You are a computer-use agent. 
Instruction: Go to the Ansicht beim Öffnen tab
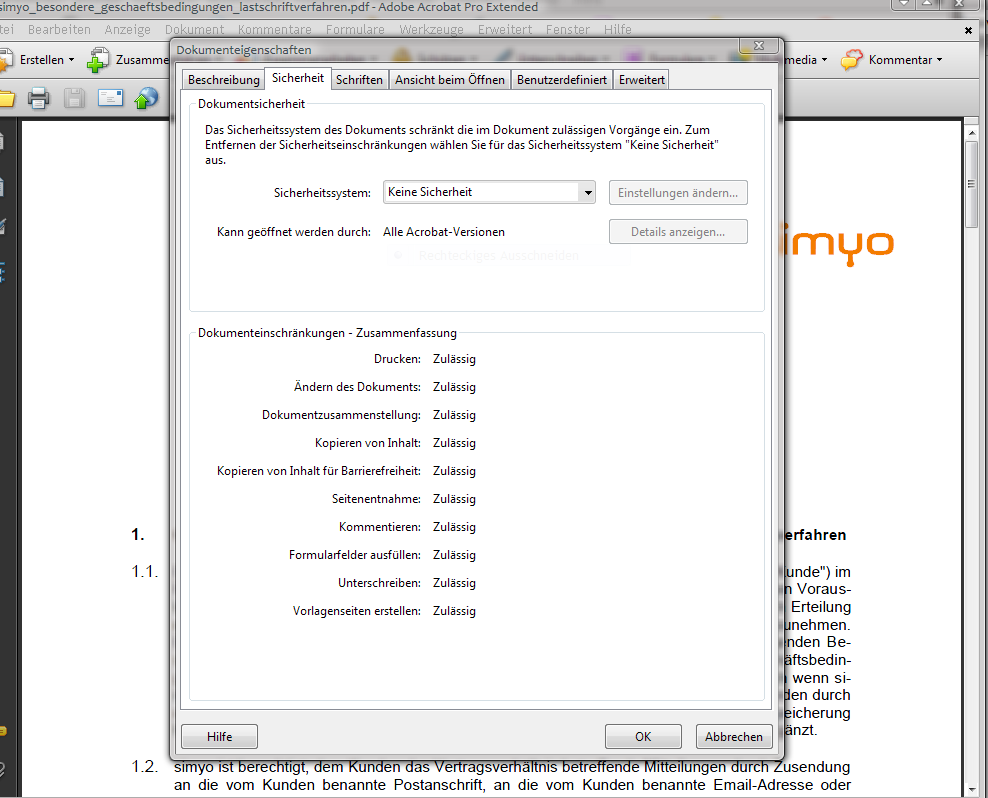[x=450, y=80]
